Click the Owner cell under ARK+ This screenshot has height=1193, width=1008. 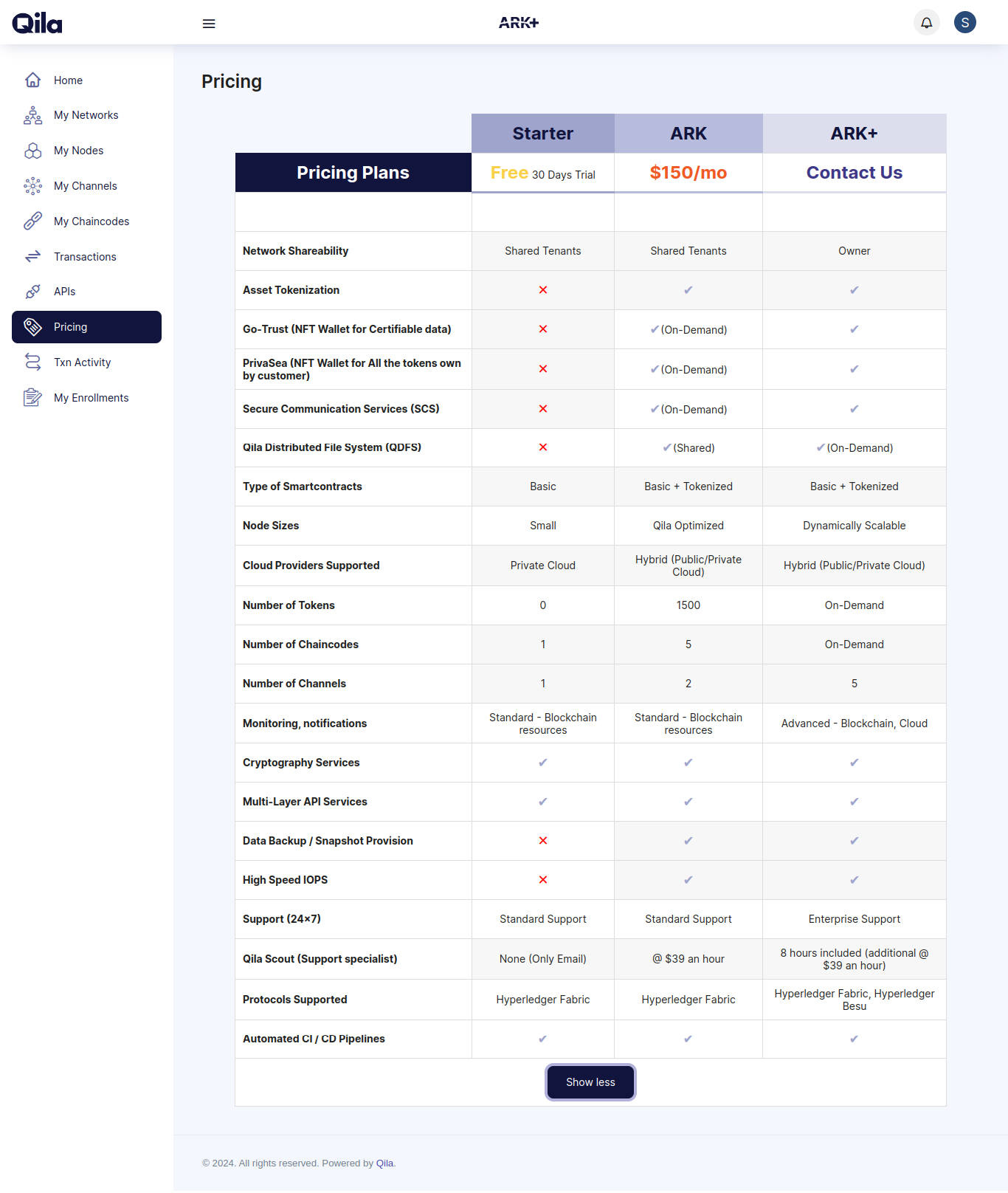click(855, 251)
